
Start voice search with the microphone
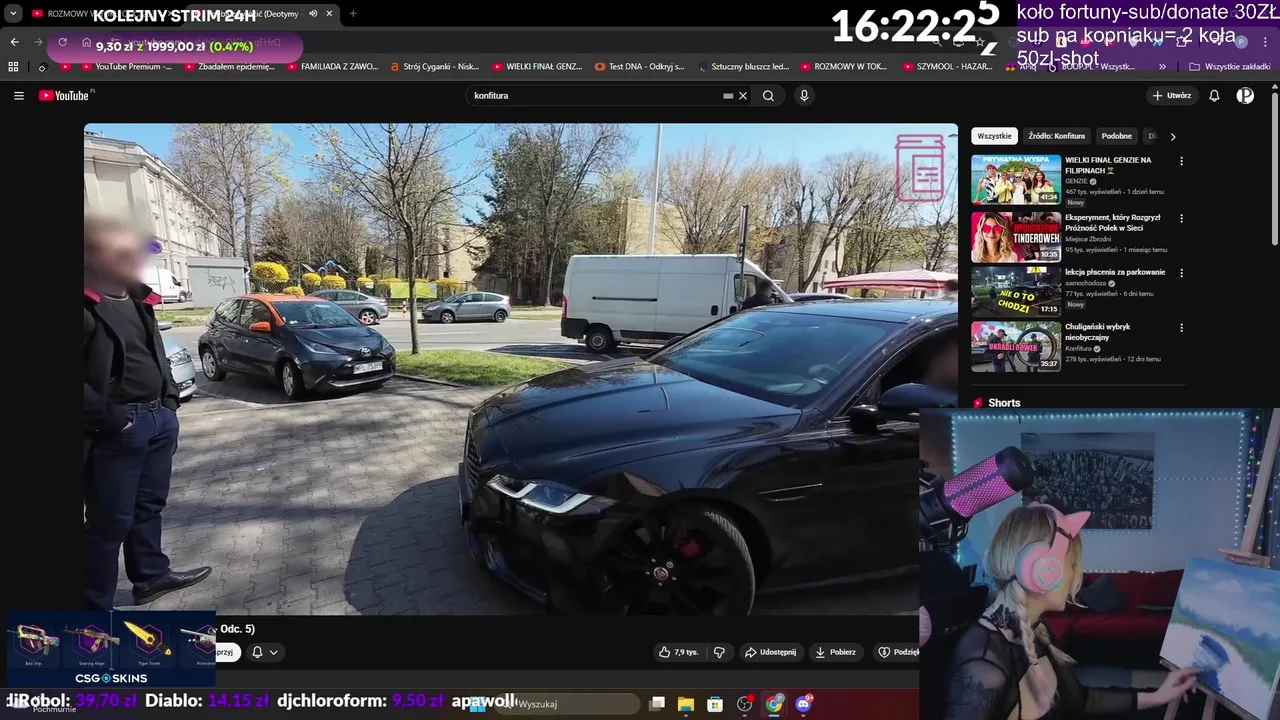803,96
